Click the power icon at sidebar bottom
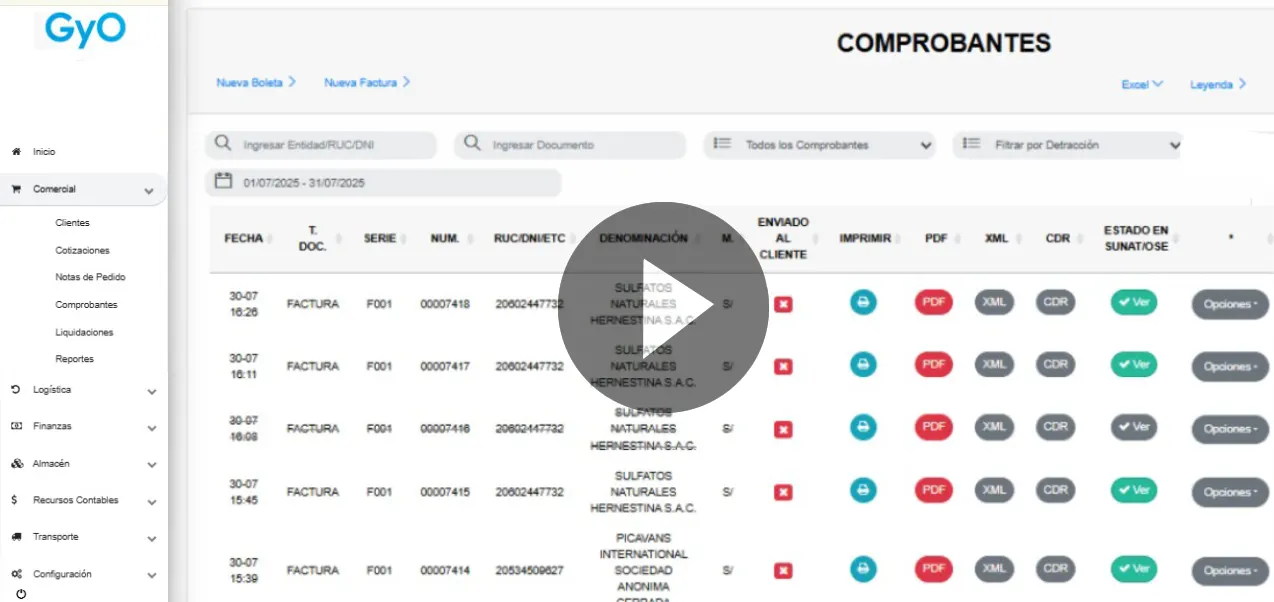 point(21,594)
